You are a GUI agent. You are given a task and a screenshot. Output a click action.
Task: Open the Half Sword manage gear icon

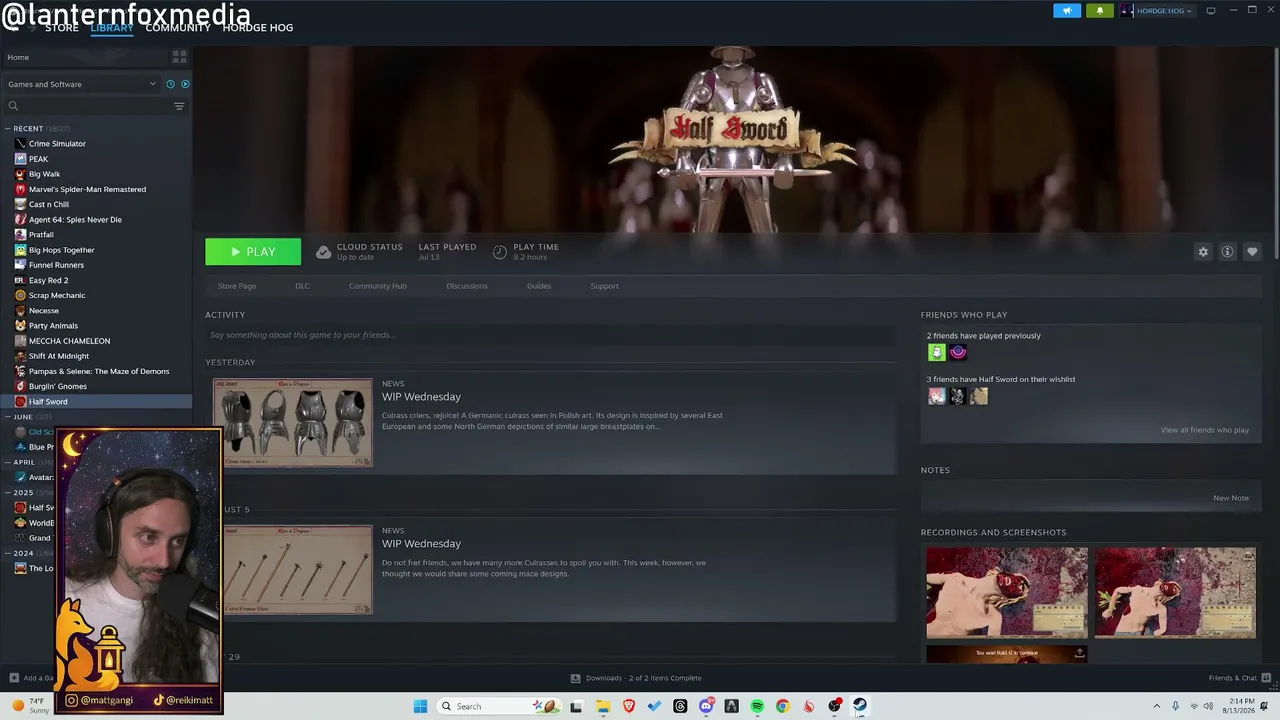pyautogui.click(x=1203, y=252)
